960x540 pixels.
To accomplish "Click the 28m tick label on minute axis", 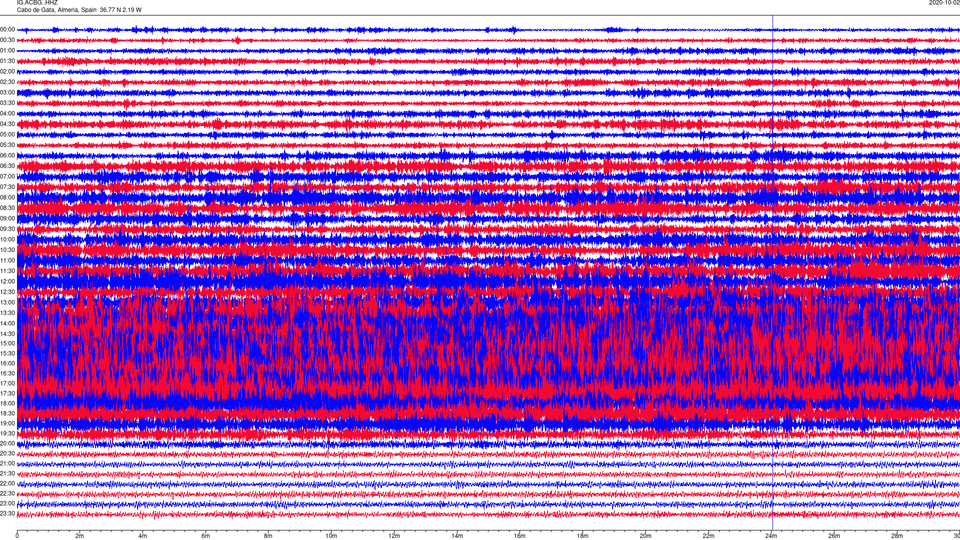I will pyautogui.click(x=897, y=536).
